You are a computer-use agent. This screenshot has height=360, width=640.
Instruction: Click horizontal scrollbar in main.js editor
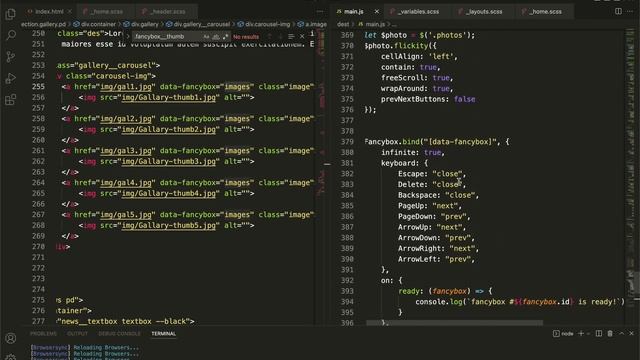pos(454,323)
